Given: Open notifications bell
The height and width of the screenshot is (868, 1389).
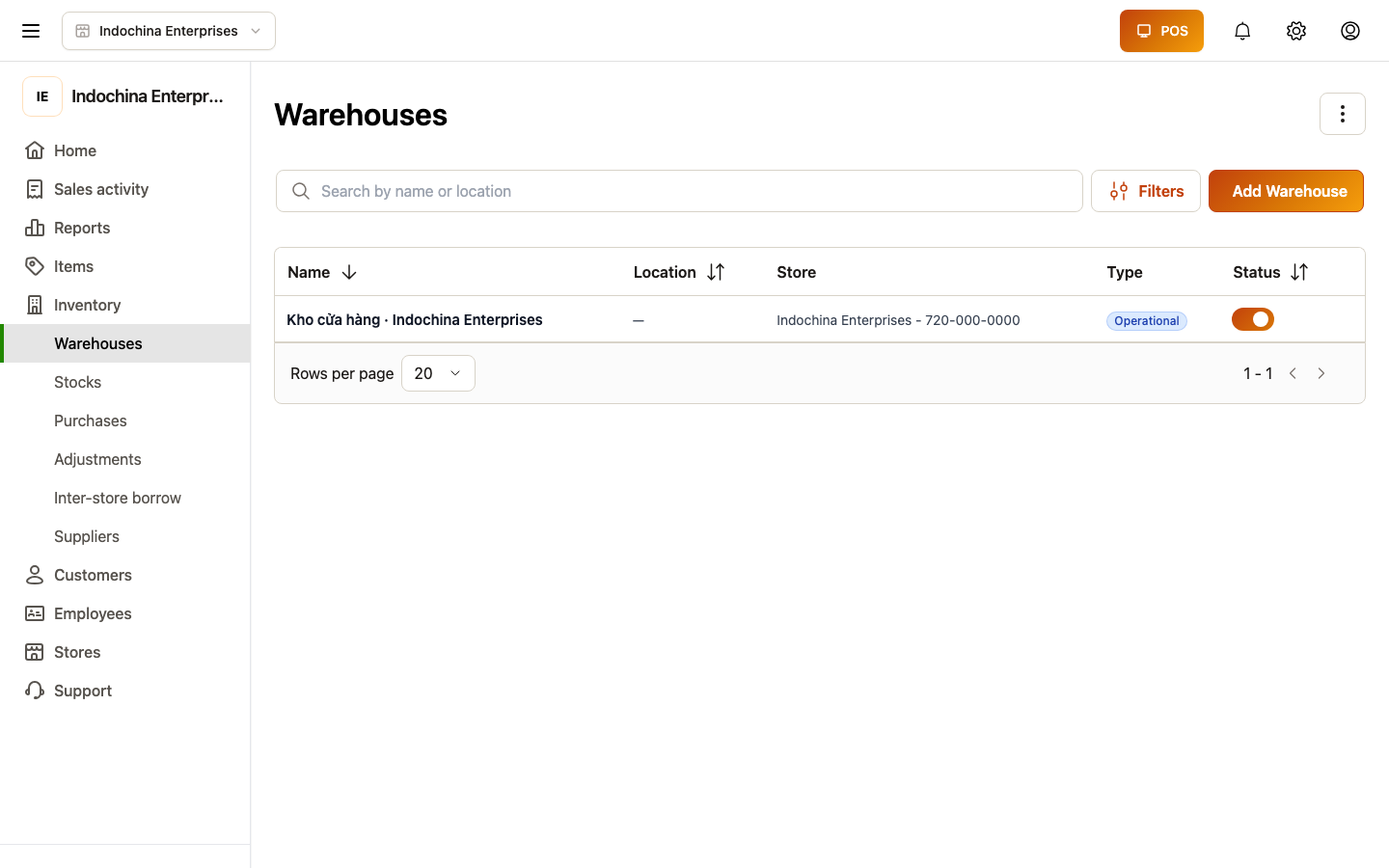Looking at the screenshot, I should (x=1242, y=31).
